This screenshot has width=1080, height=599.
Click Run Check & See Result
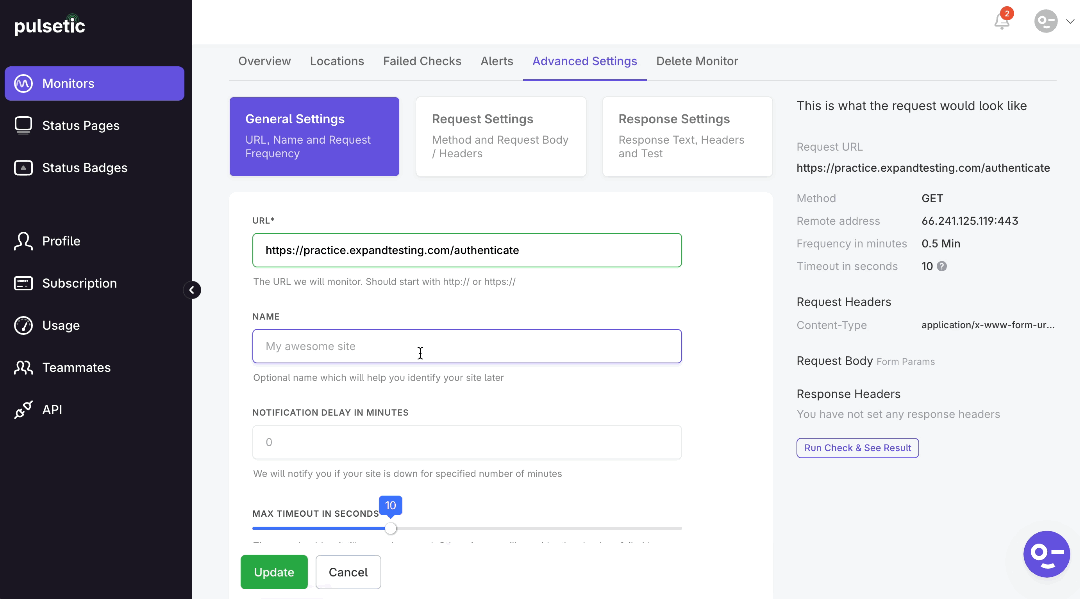tap(858, 448)
